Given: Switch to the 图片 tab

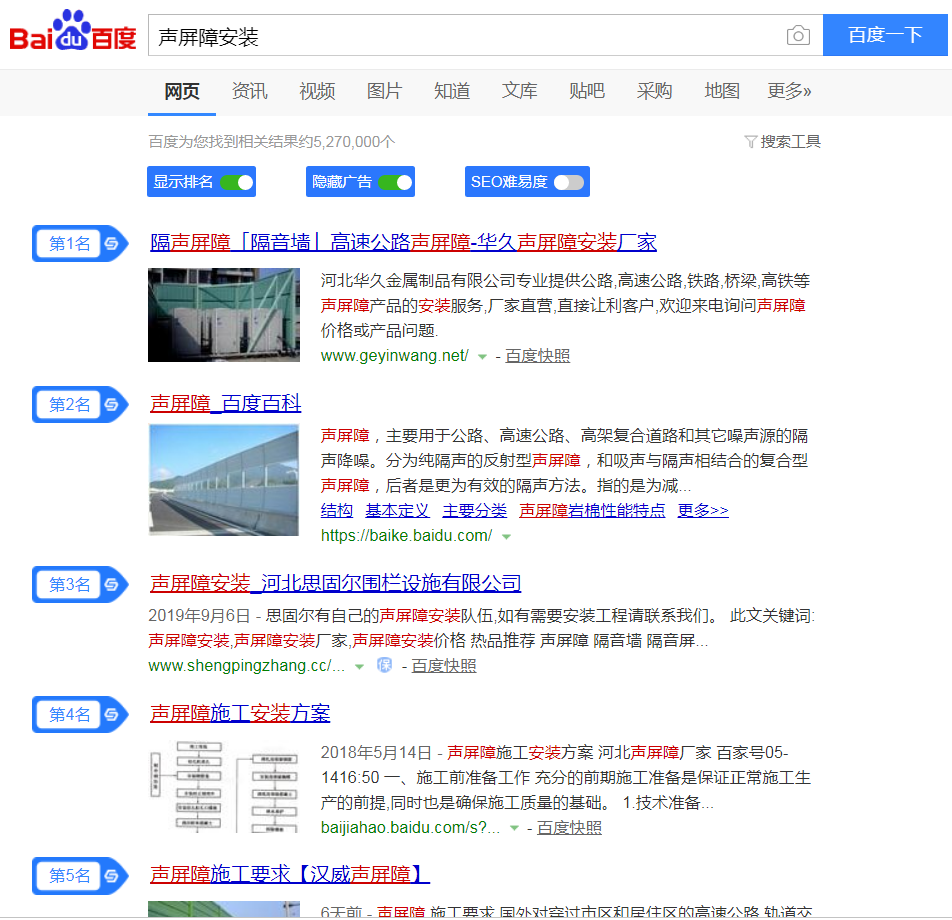Looking at the screenshot, I should pos(384,91).
